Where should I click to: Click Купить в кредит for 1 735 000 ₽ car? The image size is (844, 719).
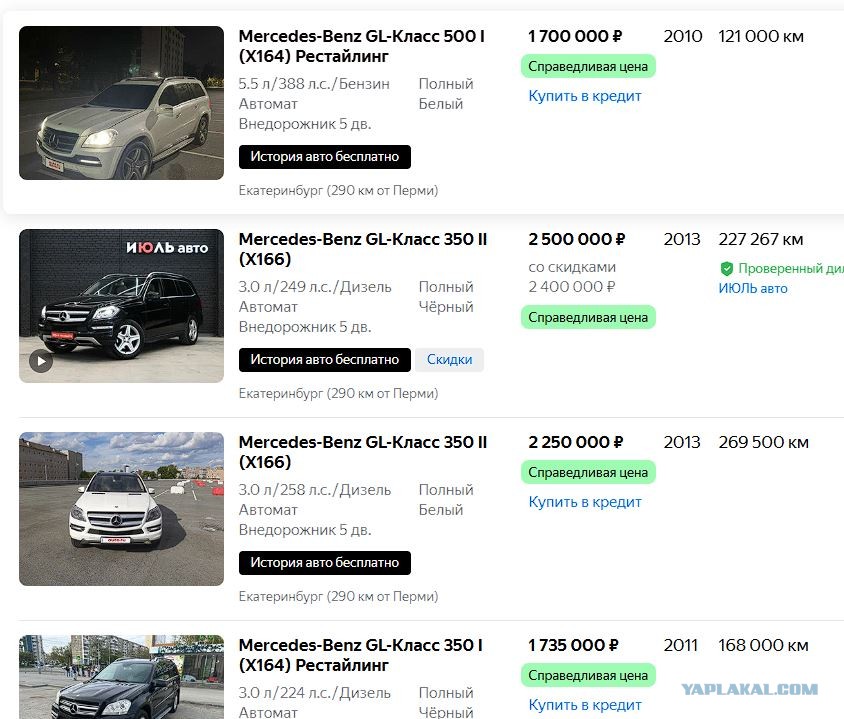(585, 704)
